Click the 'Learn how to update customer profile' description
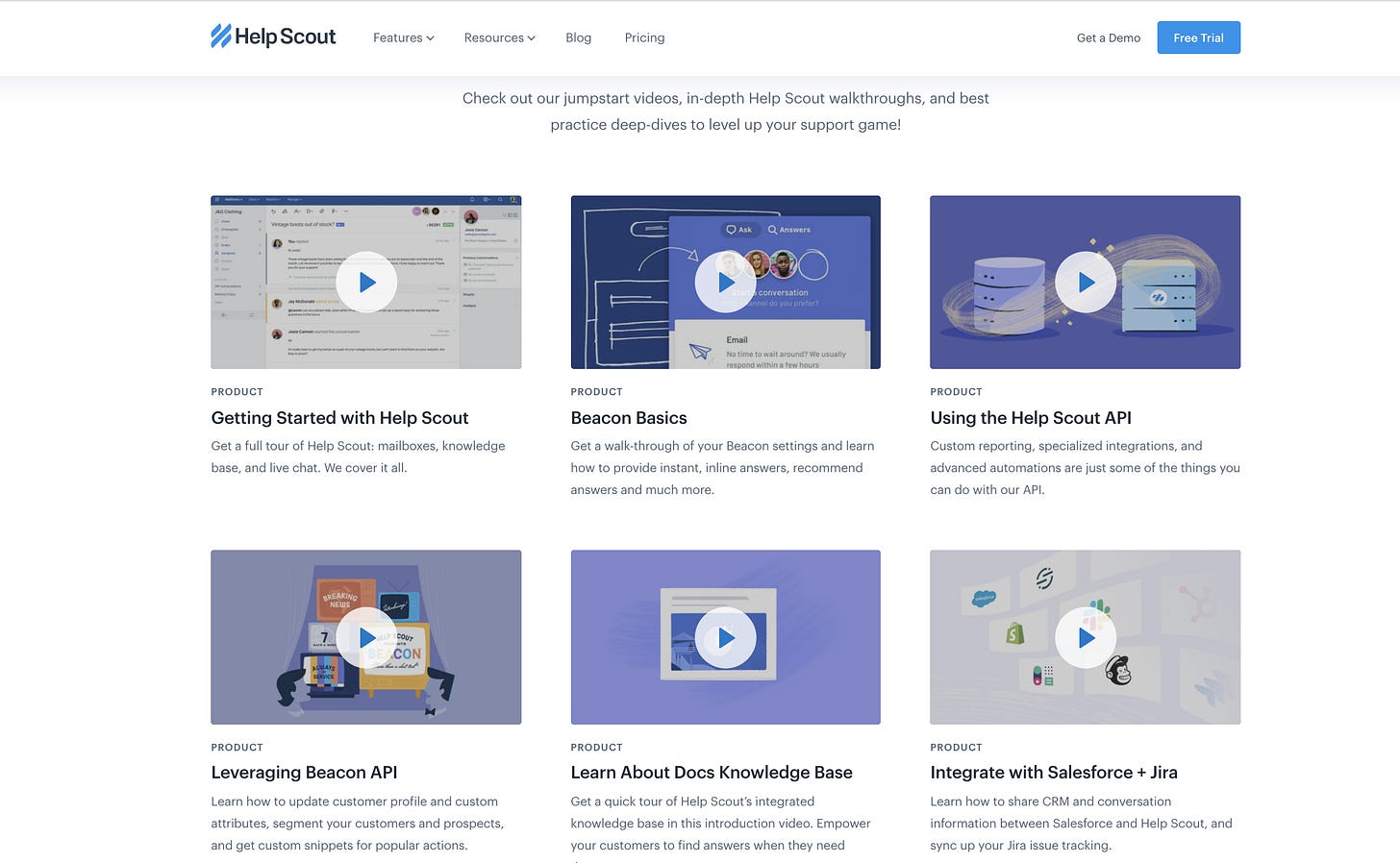This screenshot has height=863, width=1400. 358,824
